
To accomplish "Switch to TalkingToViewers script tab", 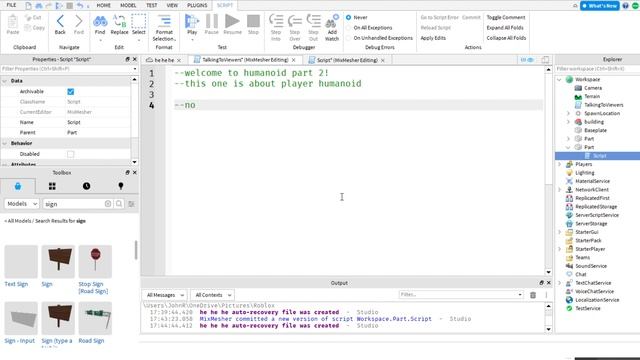I will pyautogui.click(x=245, y=60).
